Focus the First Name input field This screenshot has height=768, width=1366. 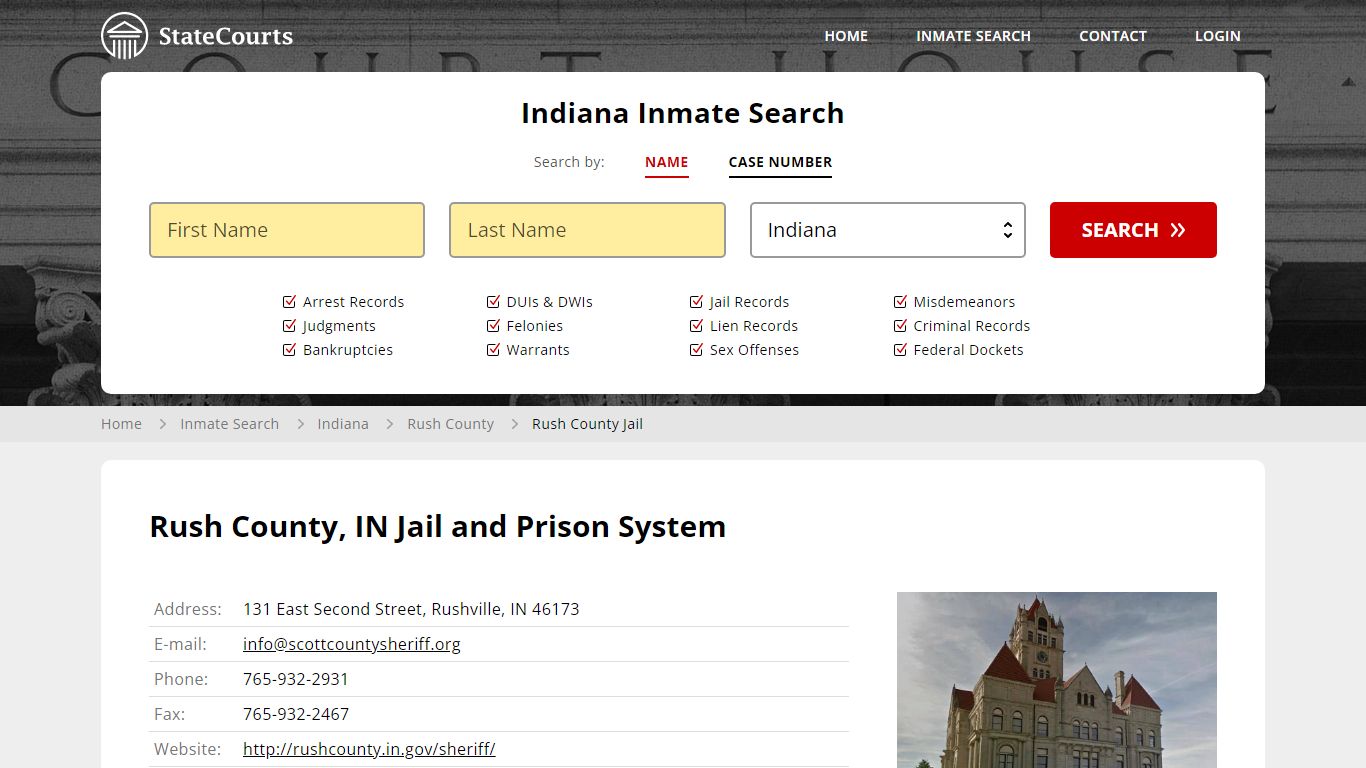pyautogui.click(x=287, y=230)
